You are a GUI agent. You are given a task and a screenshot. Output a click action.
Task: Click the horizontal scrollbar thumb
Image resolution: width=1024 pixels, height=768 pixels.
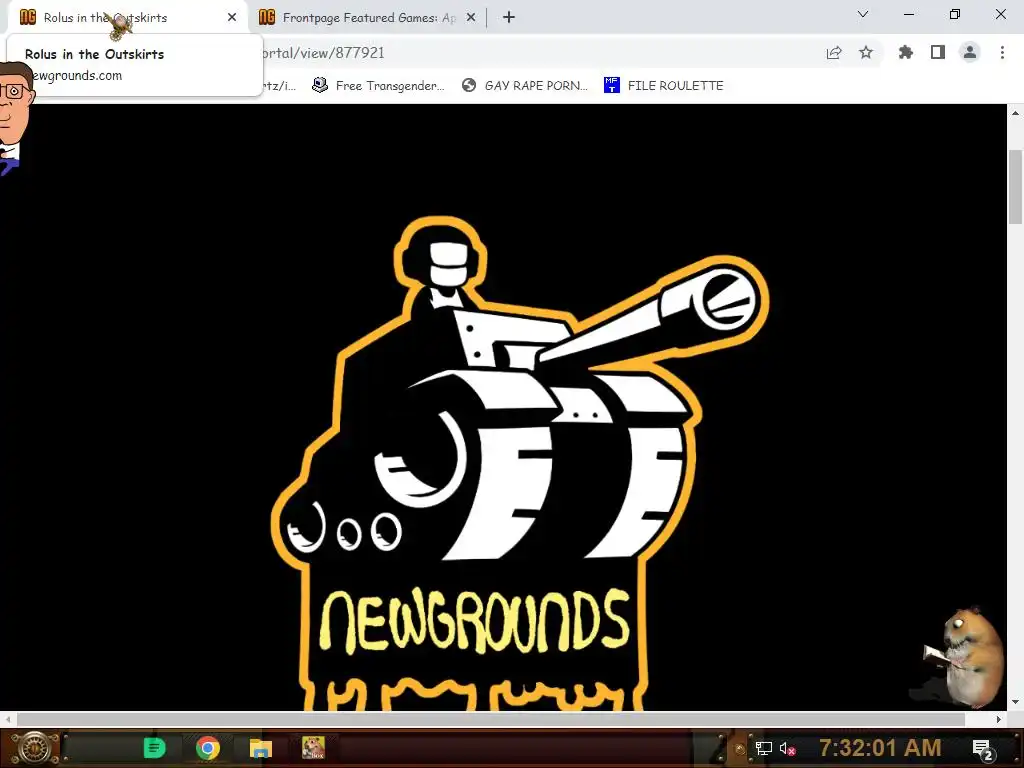[x=490, y=719]
